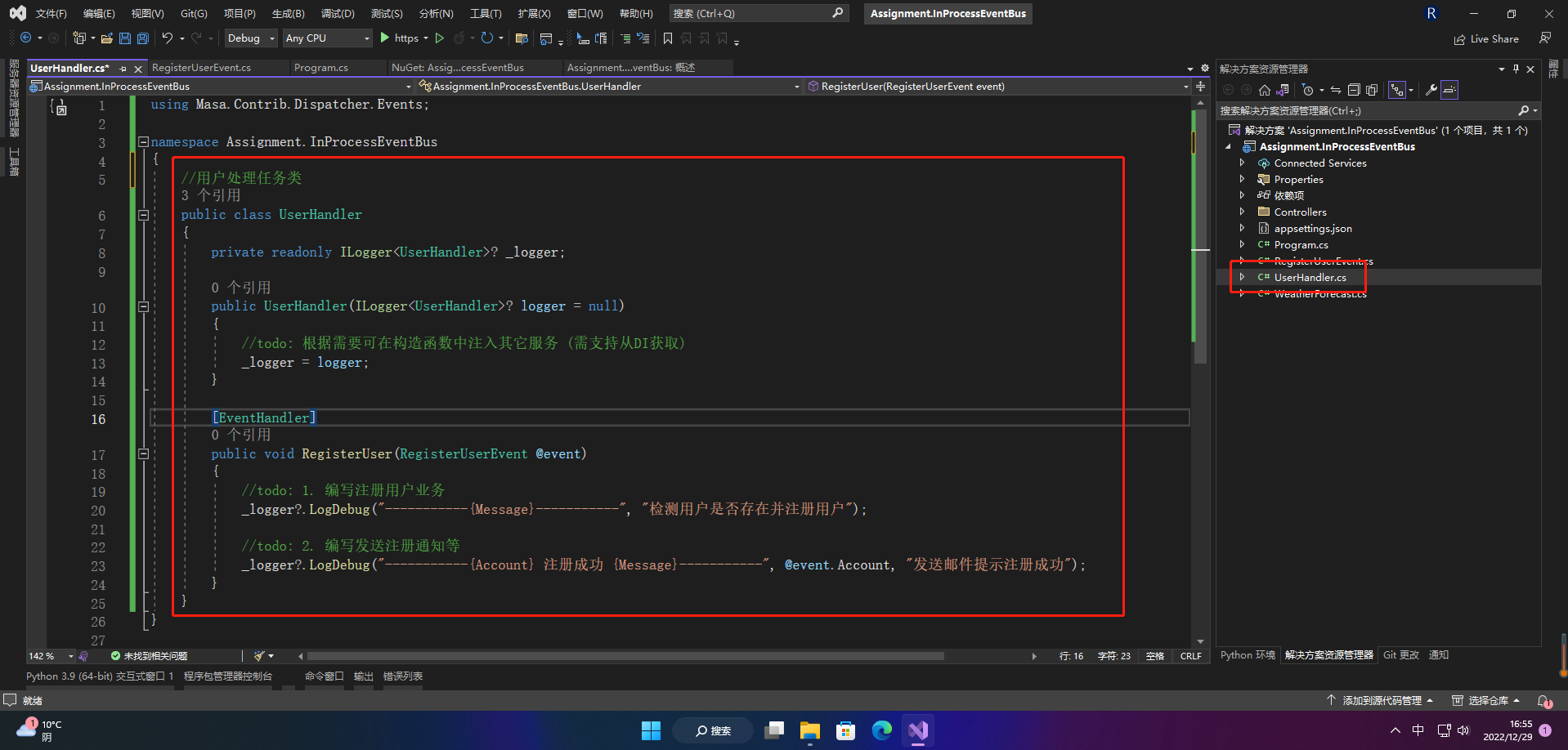Save the current file with Save icon

coord(125,38)
